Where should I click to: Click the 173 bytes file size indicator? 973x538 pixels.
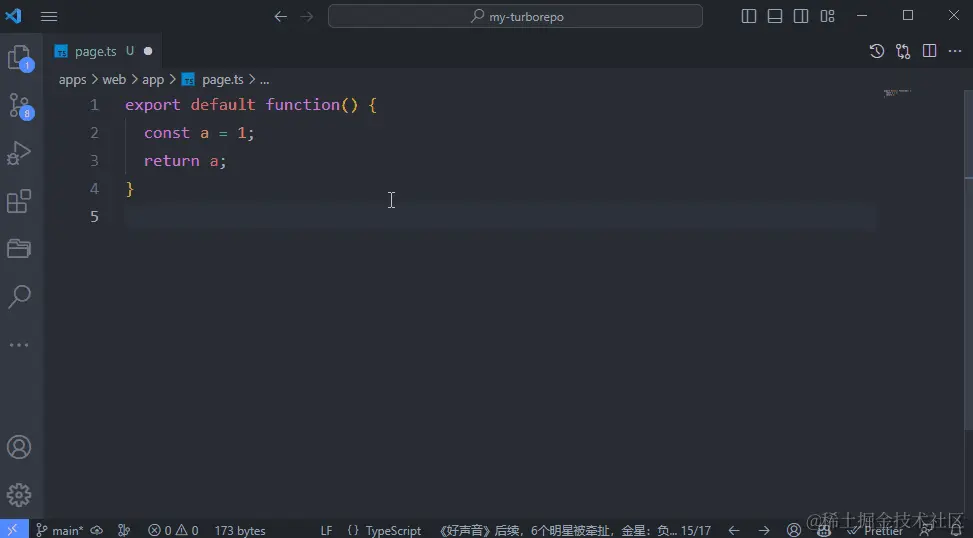(x=240, y=531)
